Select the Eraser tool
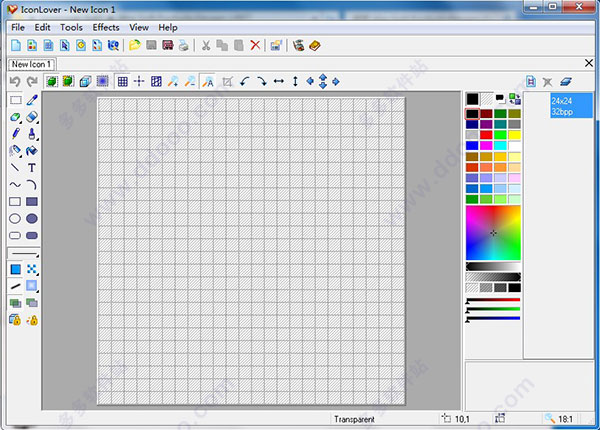 click(32, 117)
